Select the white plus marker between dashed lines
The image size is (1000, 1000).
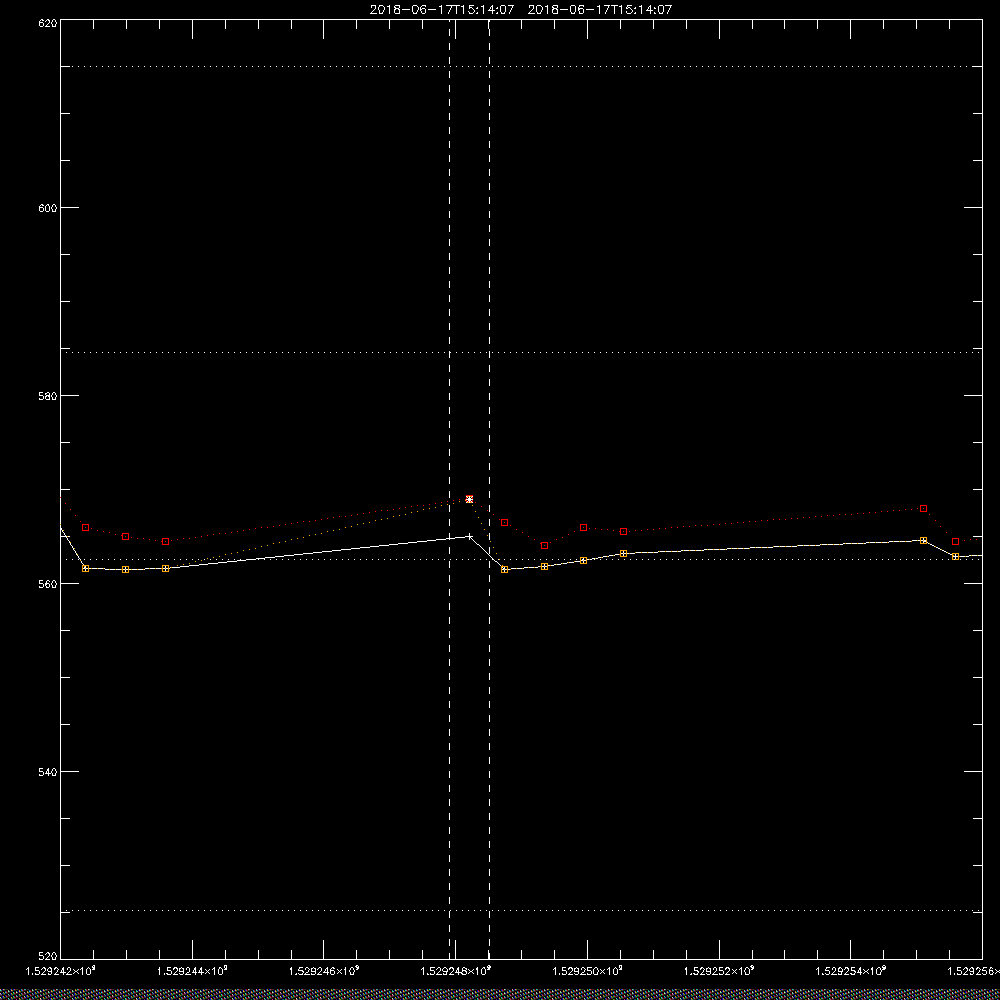pos(470,536)
